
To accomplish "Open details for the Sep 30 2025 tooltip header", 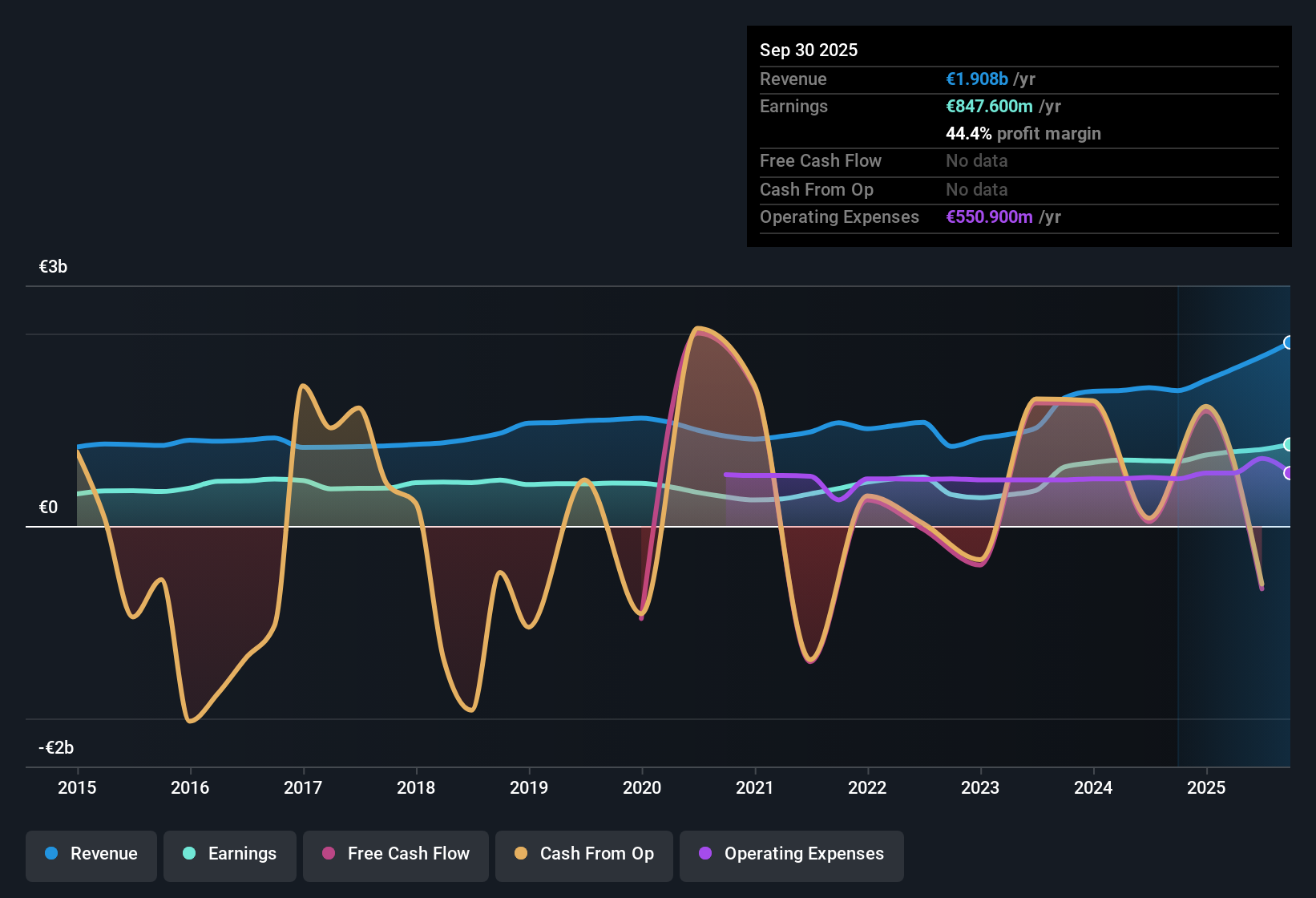I will (809, 50).
